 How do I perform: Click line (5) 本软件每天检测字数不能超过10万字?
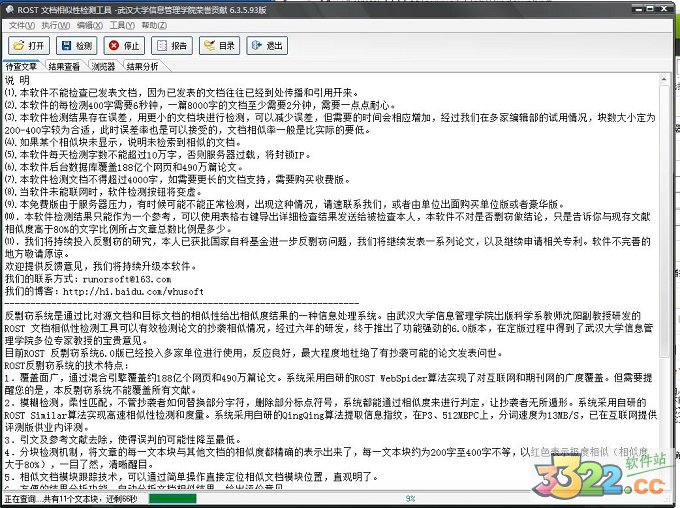pyautogui.click(x=158, y=154)
